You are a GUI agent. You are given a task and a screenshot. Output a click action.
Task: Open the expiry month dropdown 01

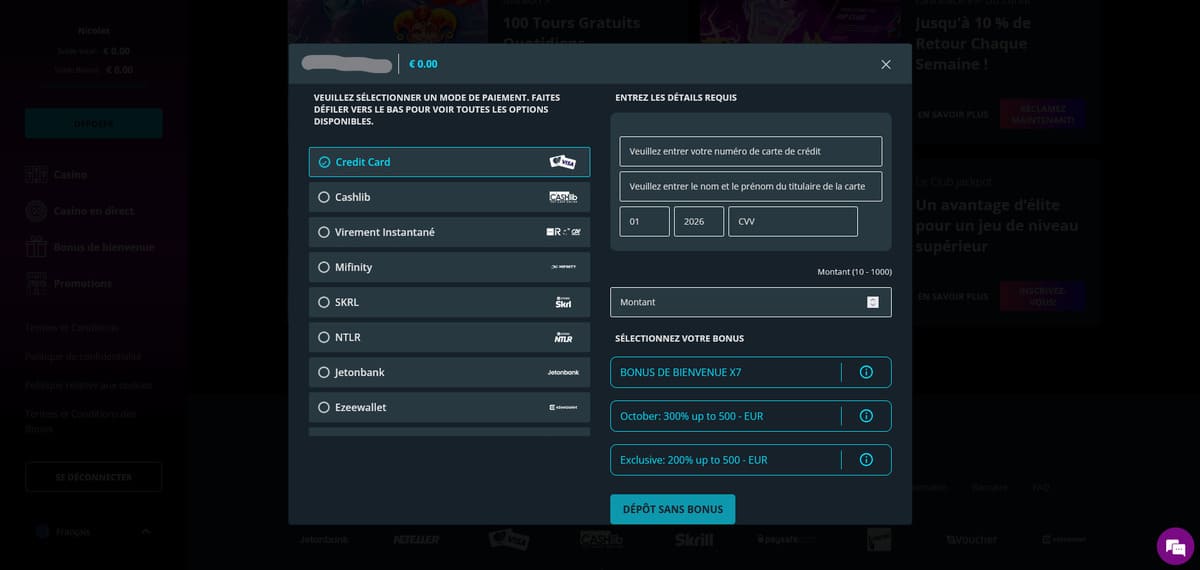[x=645, y=221]
